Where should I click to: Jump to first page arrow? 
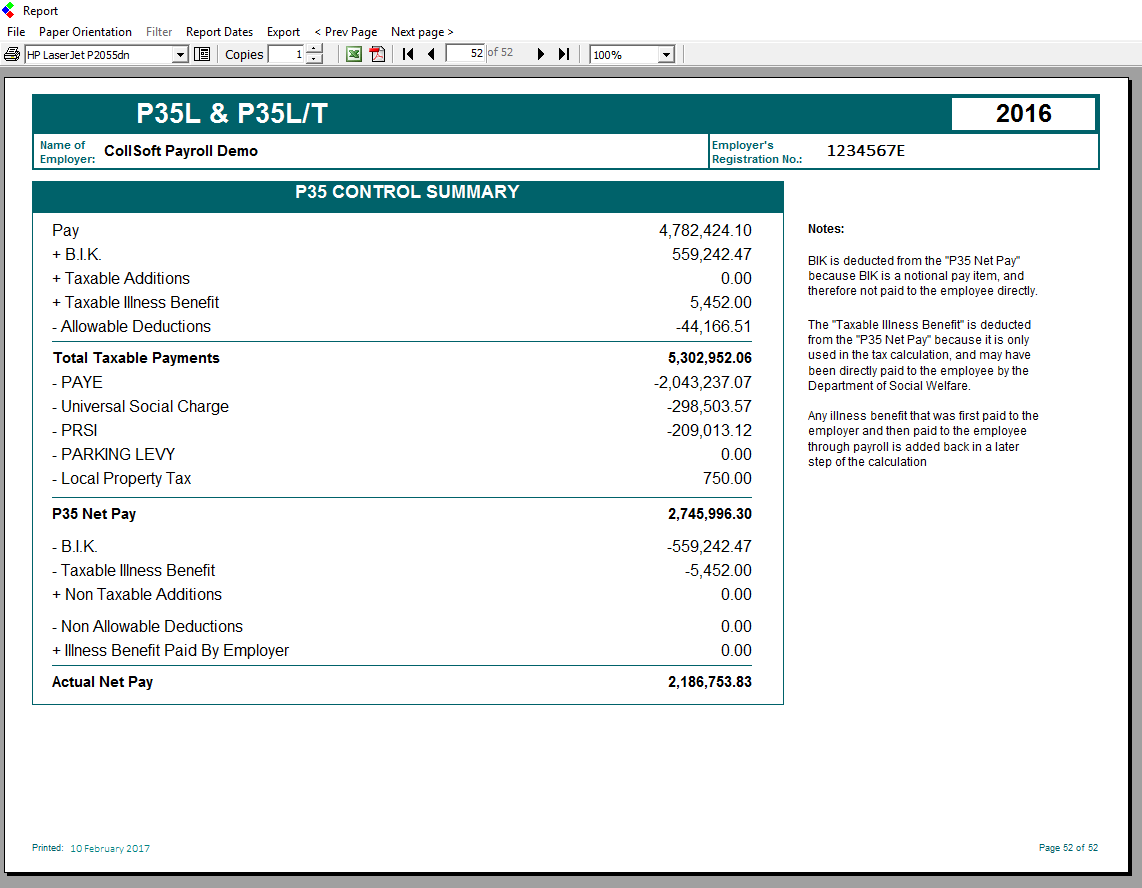tap(408, 54)
